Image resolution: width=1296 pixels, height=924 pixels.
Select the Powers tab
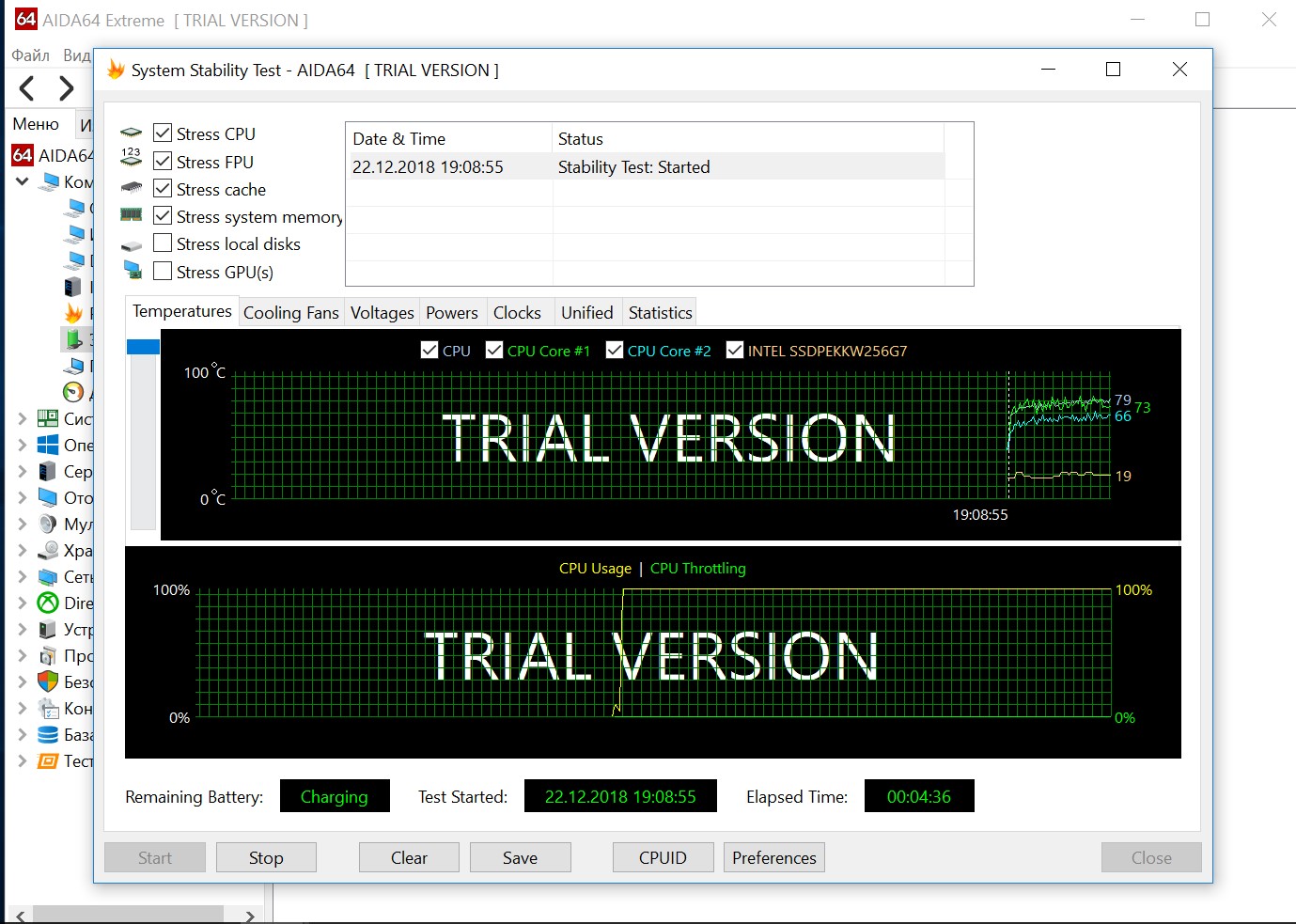coord(452,313)
